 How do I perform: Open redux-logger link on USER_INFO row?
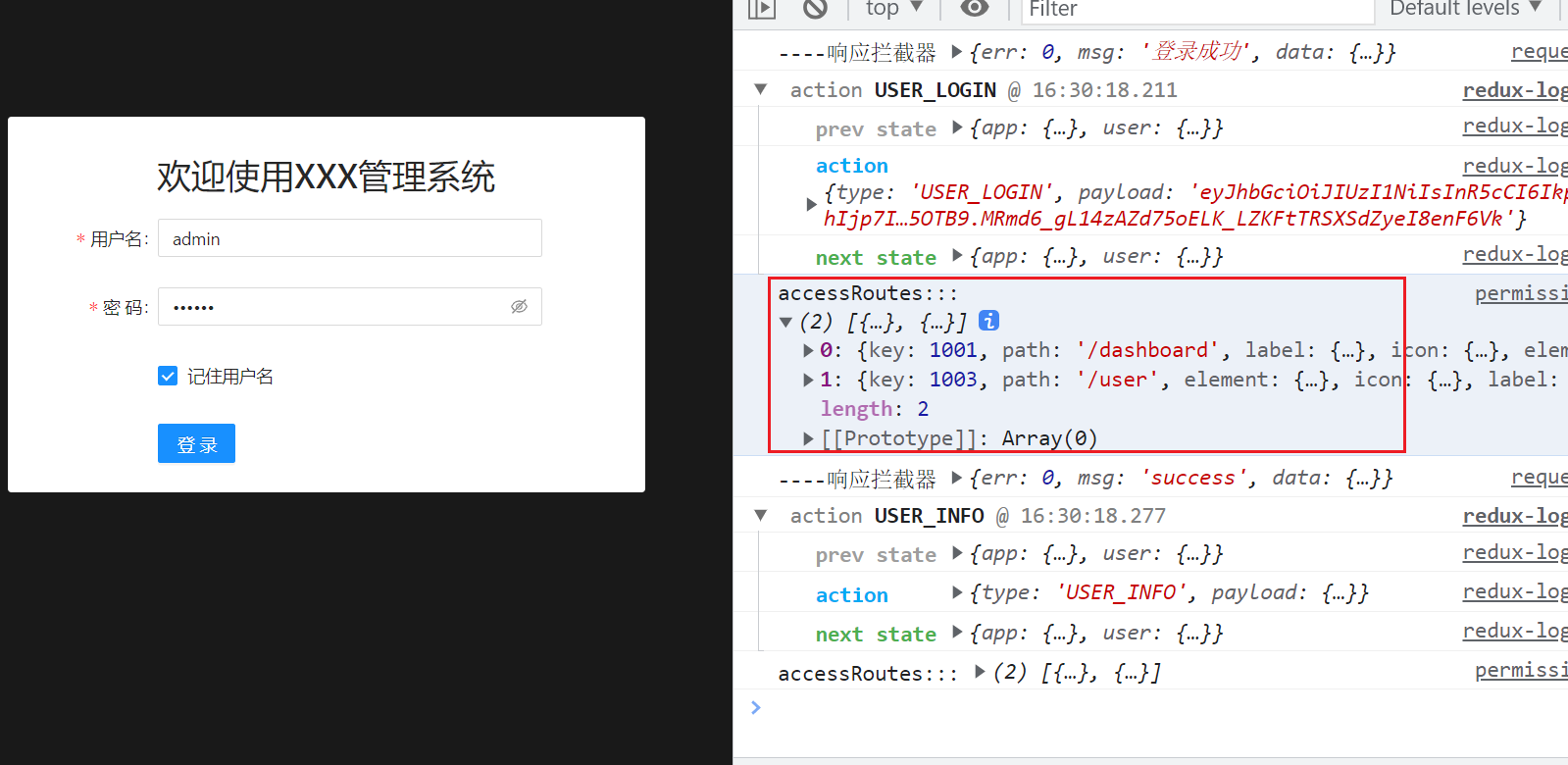tap(1515, 515)
